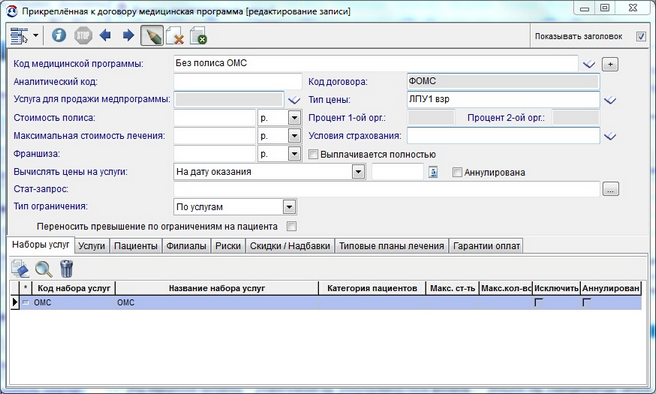
Task: Click the plus button next to medical program code
Action: pyautogui.click(x=610, y=64)
